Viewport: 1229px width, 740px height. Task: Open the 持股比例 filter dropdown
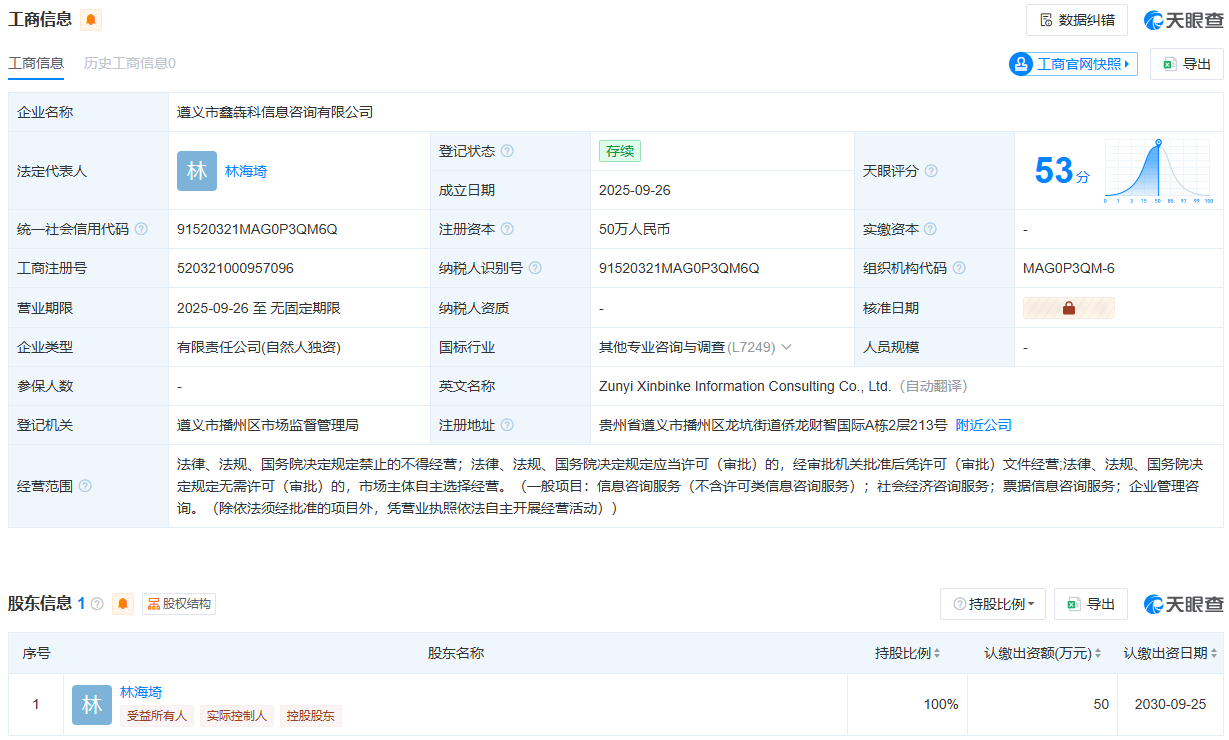[993, 604]
